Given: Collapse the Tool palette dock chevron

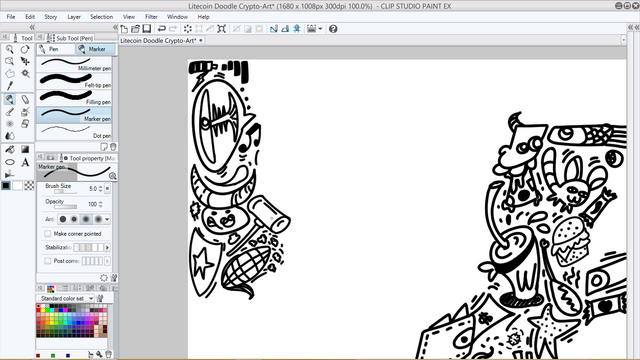Looking at the screenshot, I should click(x=32, y=27).
